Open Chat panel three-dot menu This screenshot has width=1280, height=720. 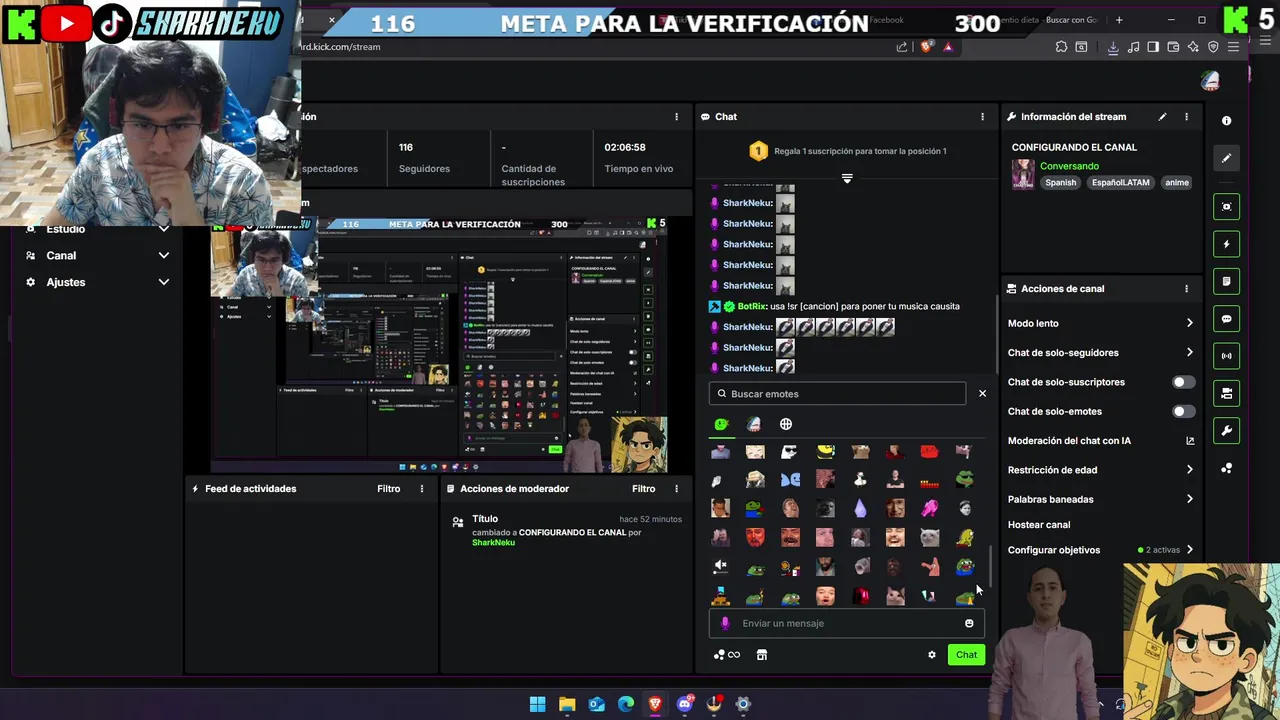coord(982,117)
